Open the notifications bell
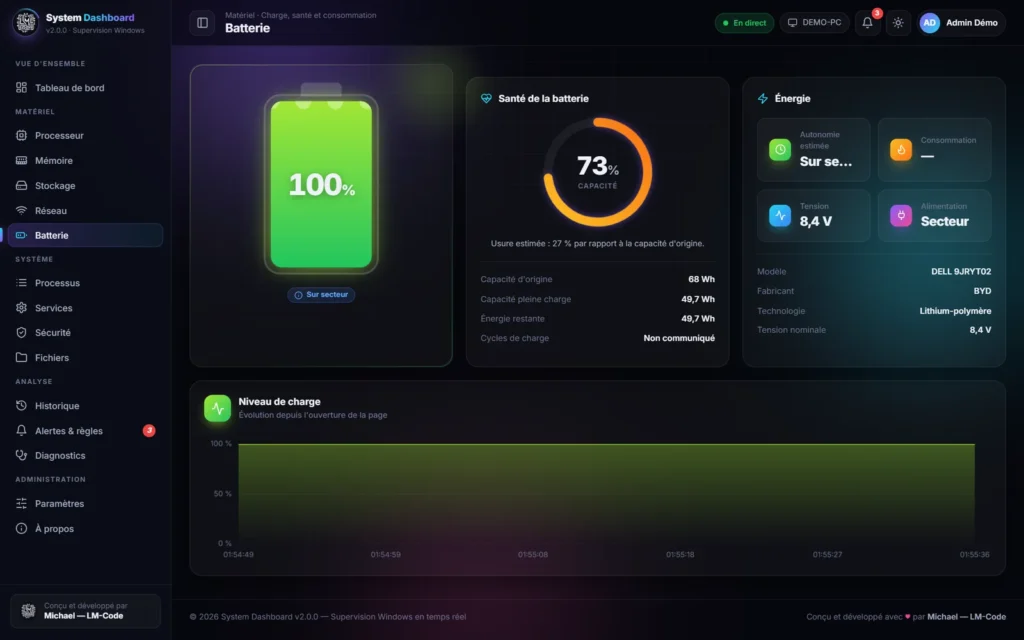Image resolution: width=1024 pixels, height=640 pixels. point(867,23)
